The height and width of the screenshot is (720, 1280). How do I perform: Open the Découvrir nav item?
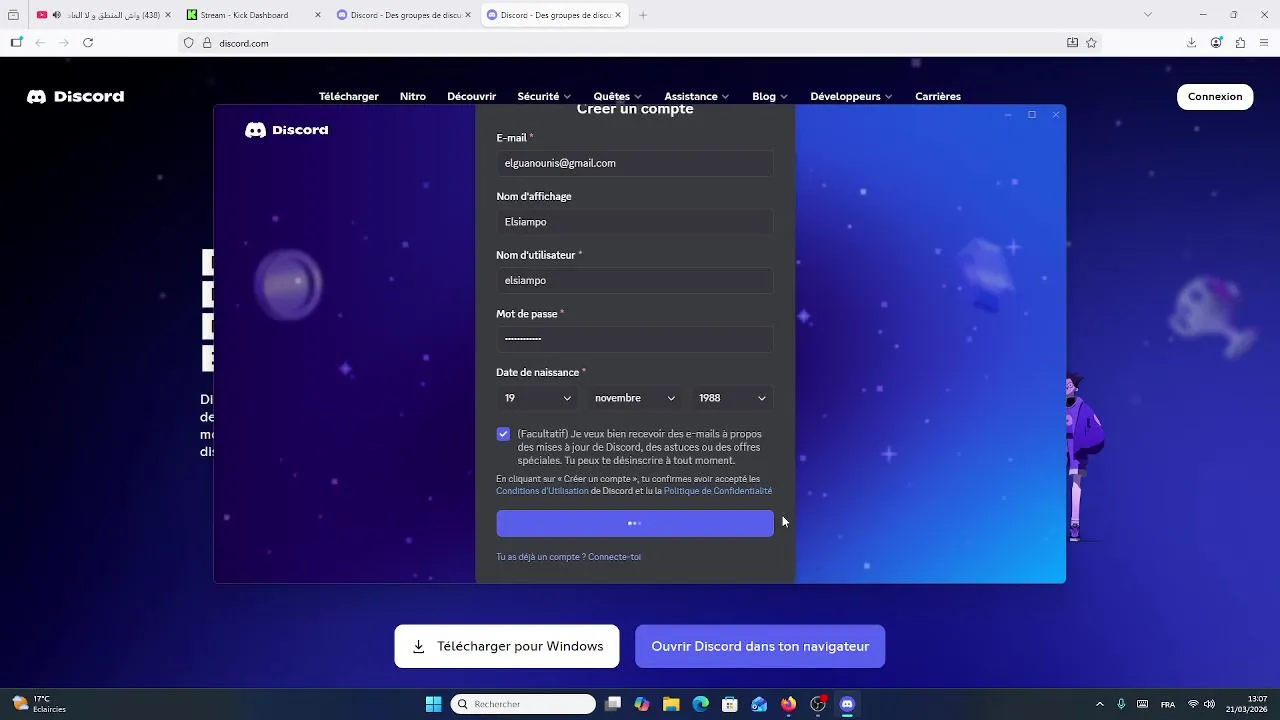tap(472, 97)
